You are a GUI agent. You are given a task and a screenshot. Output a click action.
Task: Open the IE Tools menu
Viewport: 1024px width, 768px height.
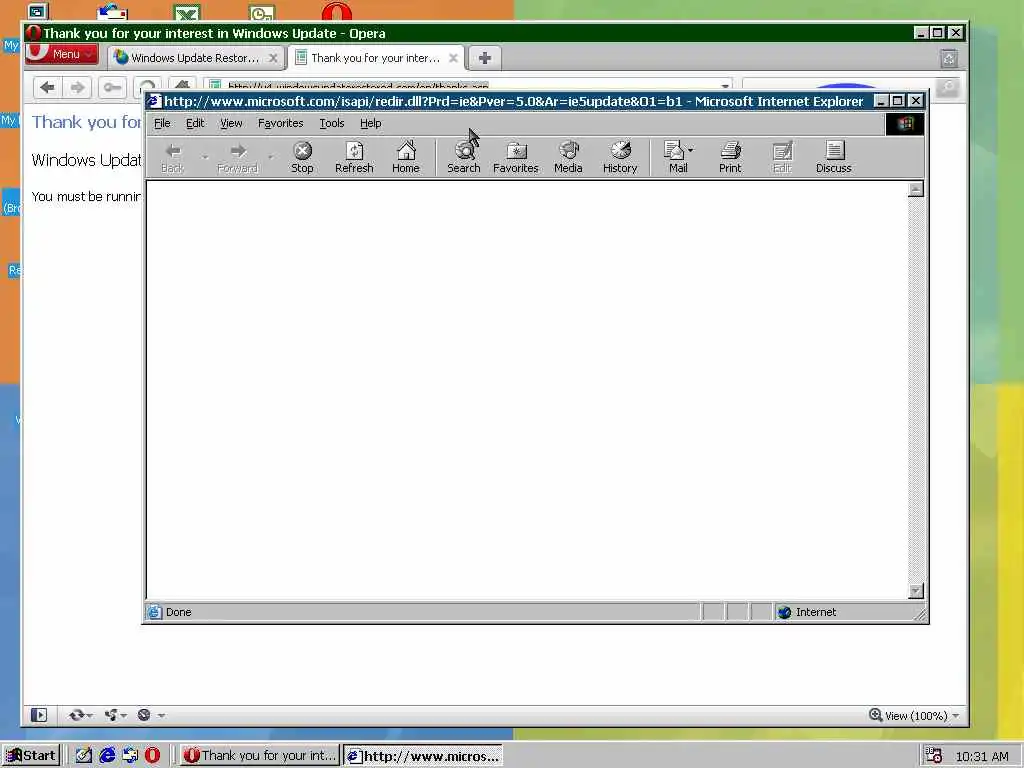pyautogui.click(x=332, y=123)
